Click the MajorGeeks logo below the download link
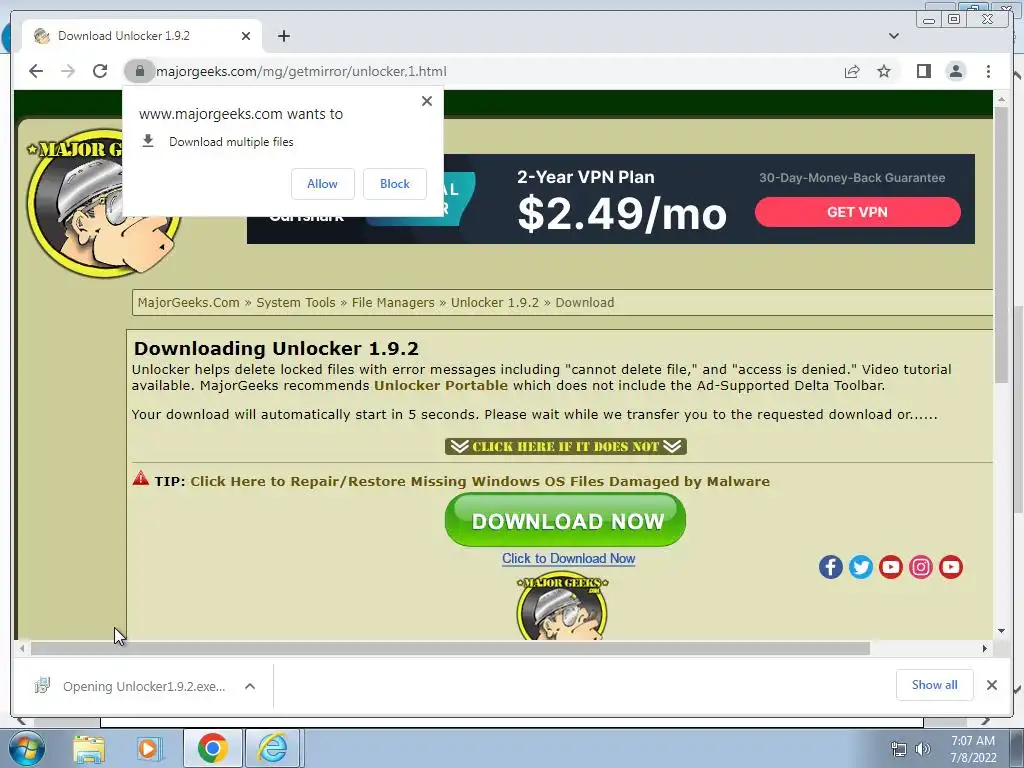The height and width of the screenshot is (768, 1024). coord(562,607)
